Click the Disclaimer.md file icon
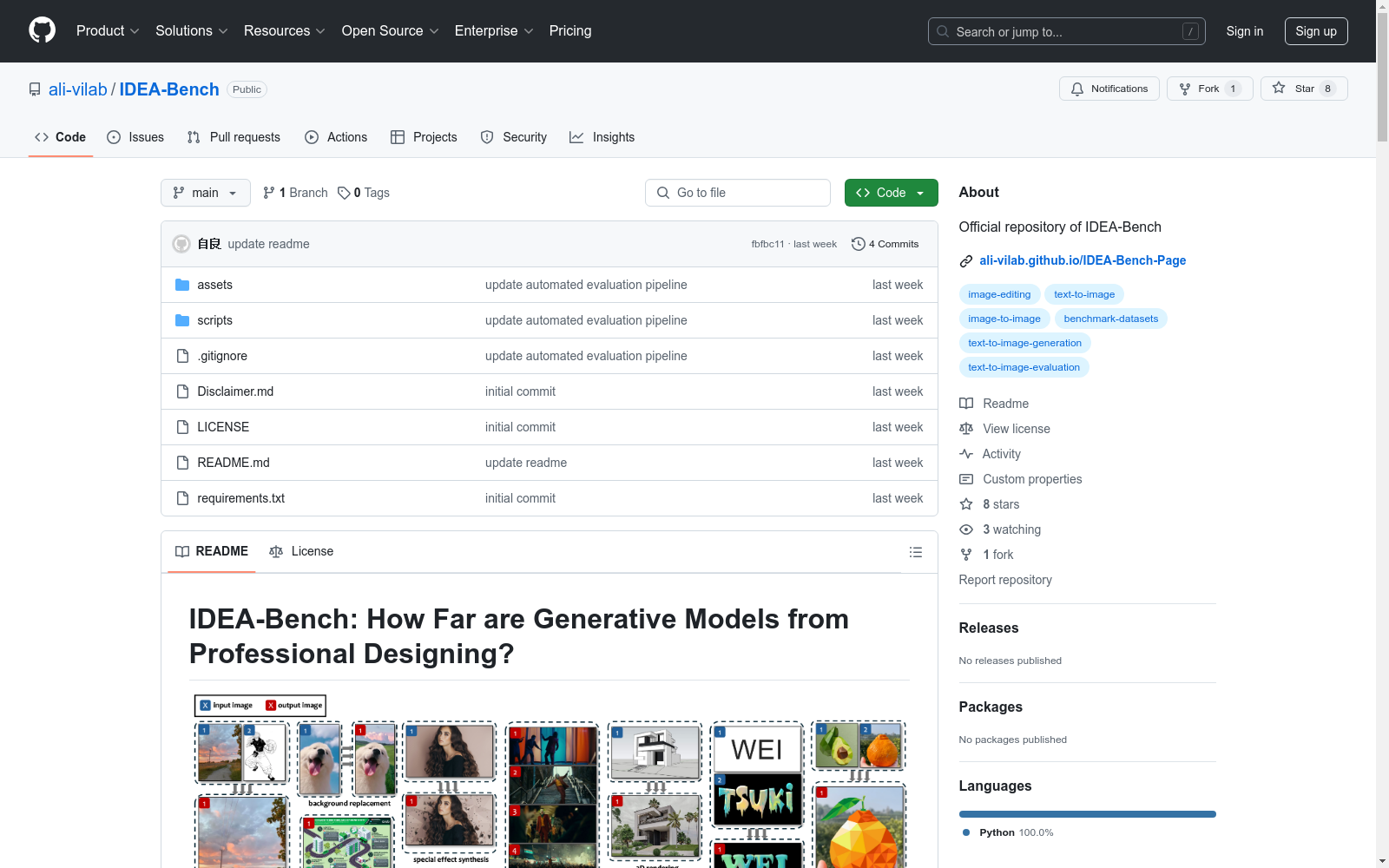This screenshot has height=868, width=1389. [x=182, y=391]
